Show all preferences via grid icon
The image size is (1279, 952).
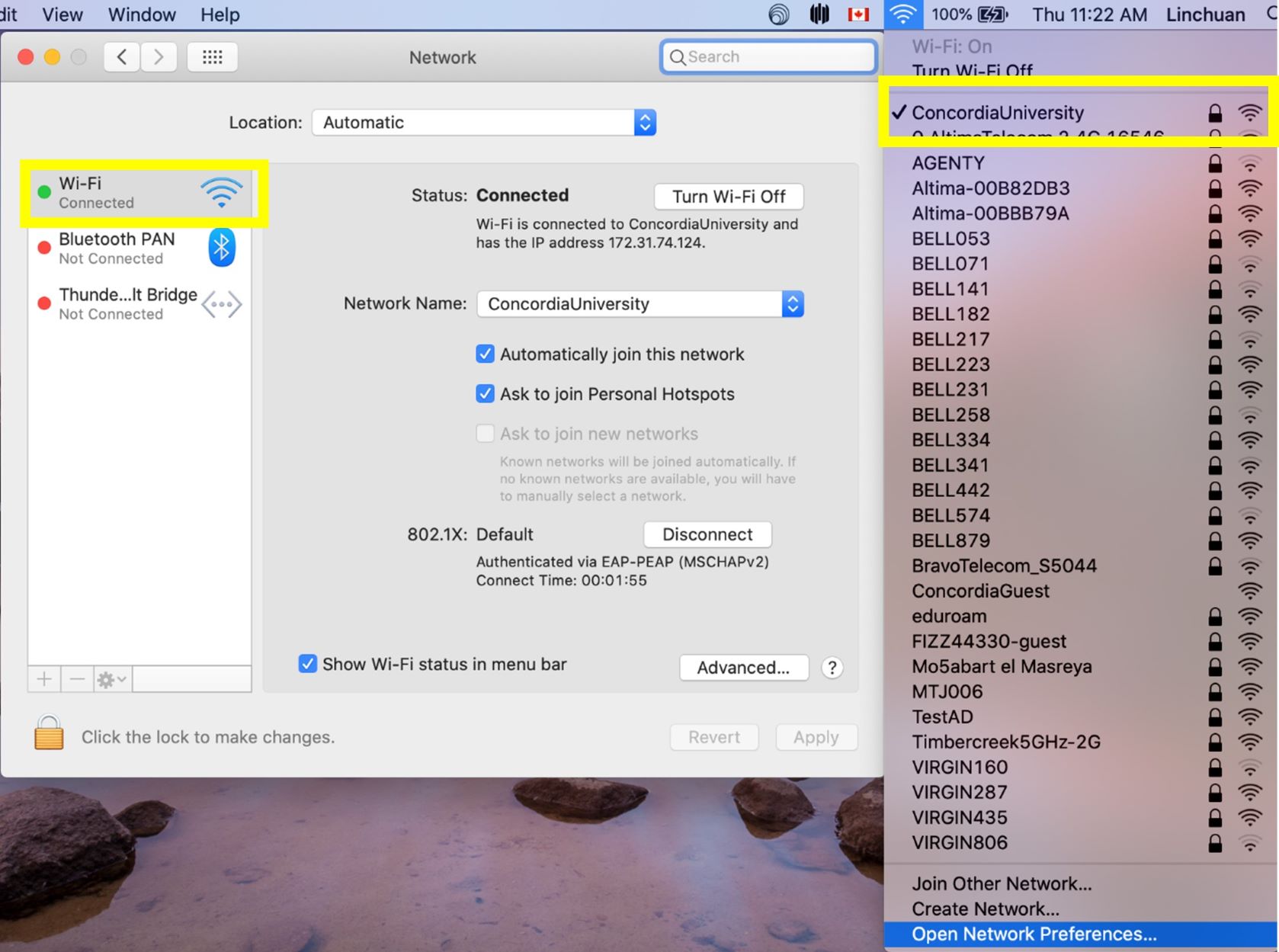[x=213, y=56]
